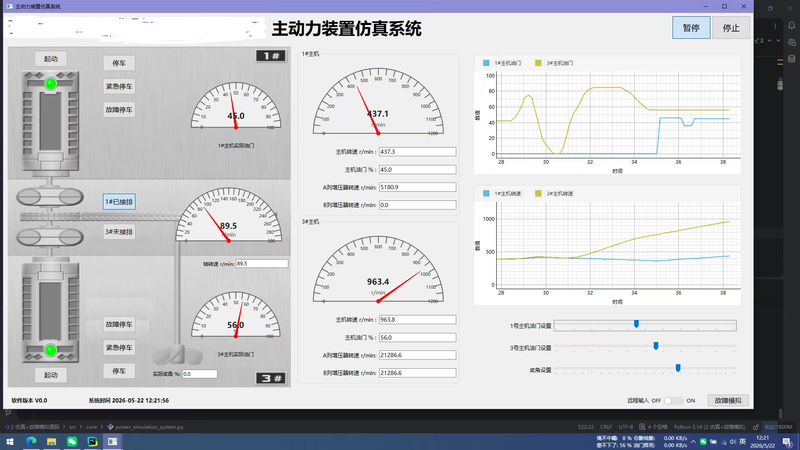Image resolution: width=800 pixels, height=450 pixels.
Task: Open File Explorer from the taskbar
Action: pyautogui.click(x=52, y=441)
